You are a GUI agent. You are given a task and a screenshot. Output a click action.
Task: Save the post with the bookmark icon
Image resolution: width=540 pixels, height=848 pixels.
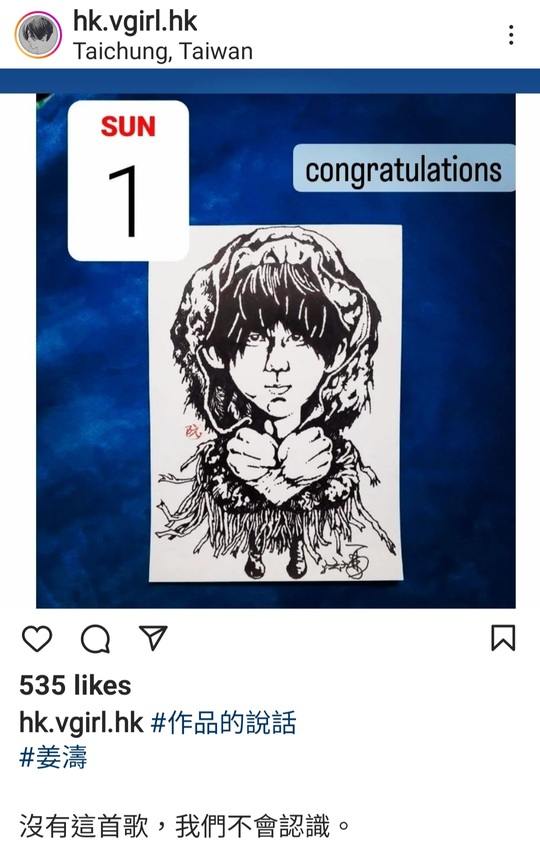coord(503,638)
